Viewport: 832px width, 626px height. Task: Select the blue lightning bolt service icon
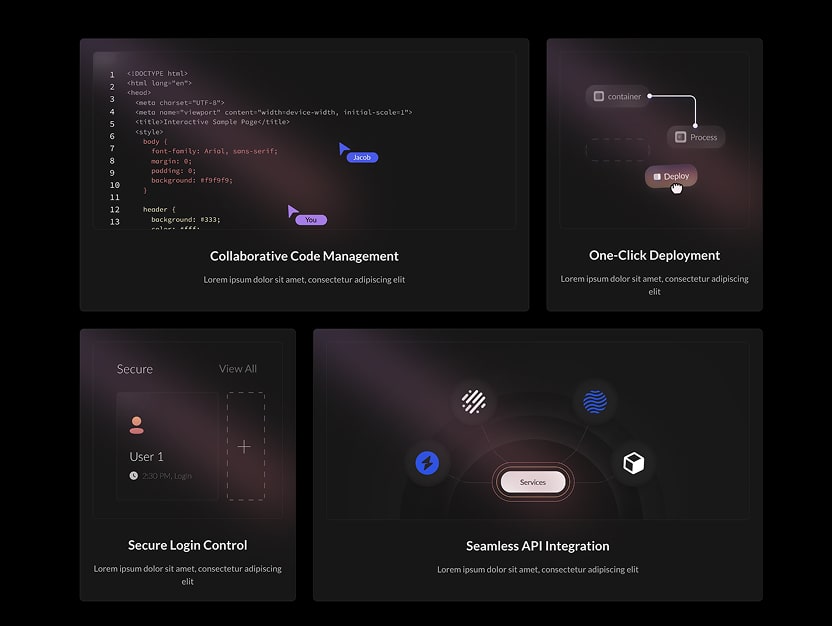pos(428,463)
